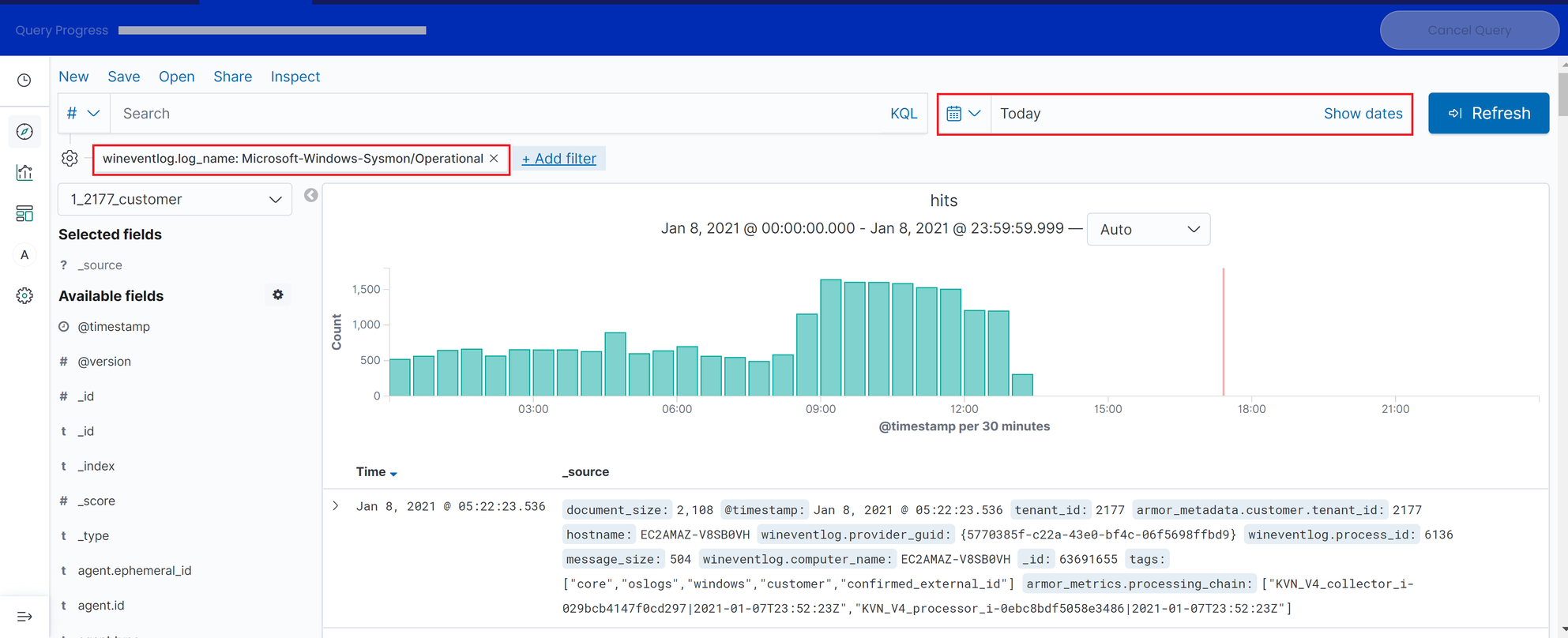Expand the first log entry row
This screenshot has width=1568, height=638.
click(x=336, y=506)
